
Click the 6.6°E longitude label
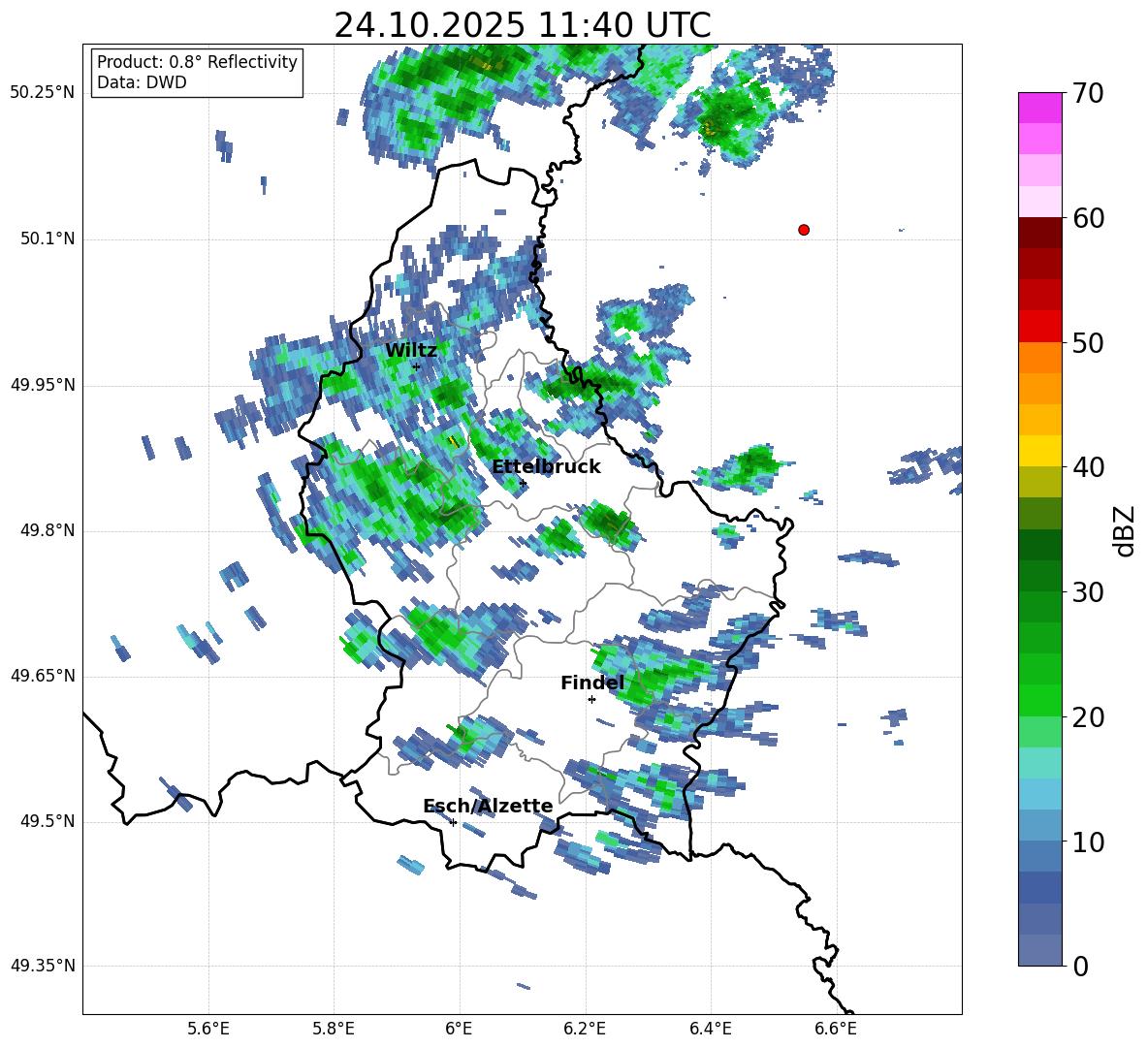pos(836,1029)
